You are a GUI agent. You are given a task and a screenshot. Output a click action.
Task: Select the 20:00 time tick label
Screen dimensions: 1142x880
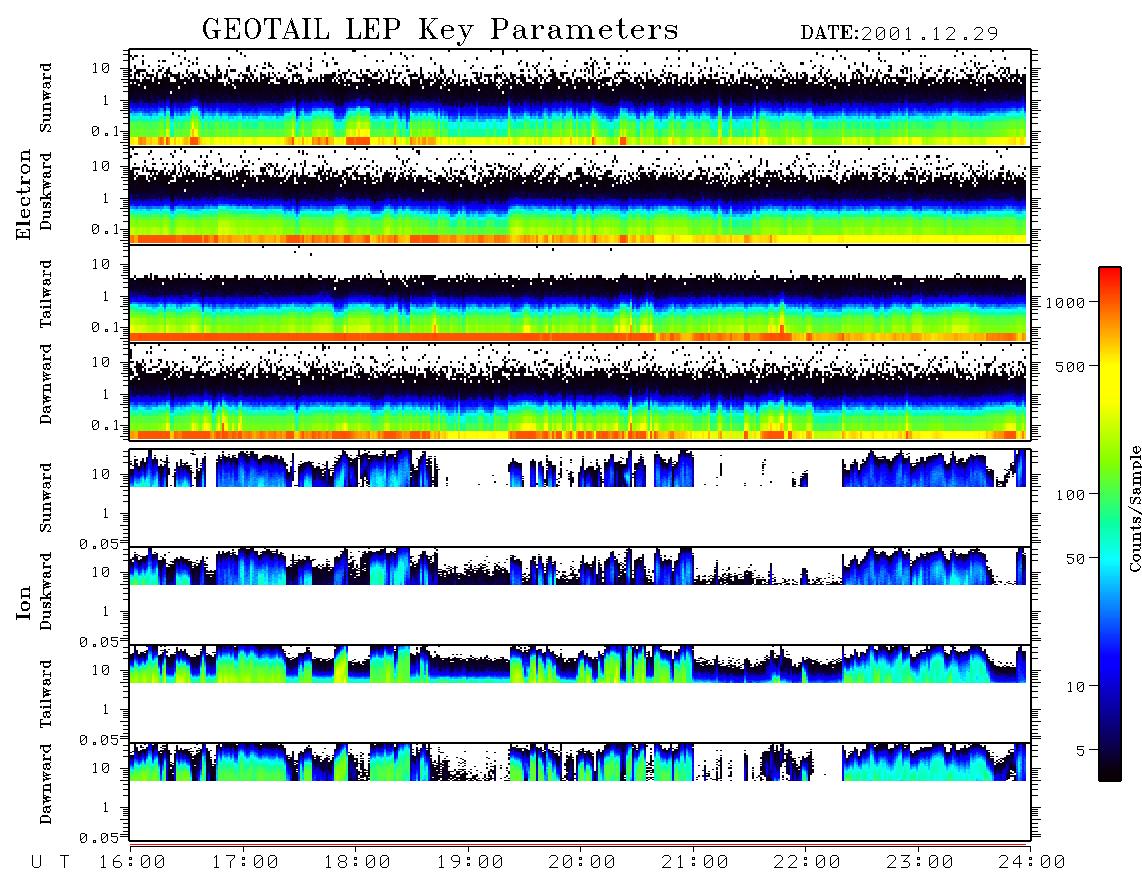click(x=582, y=862)
